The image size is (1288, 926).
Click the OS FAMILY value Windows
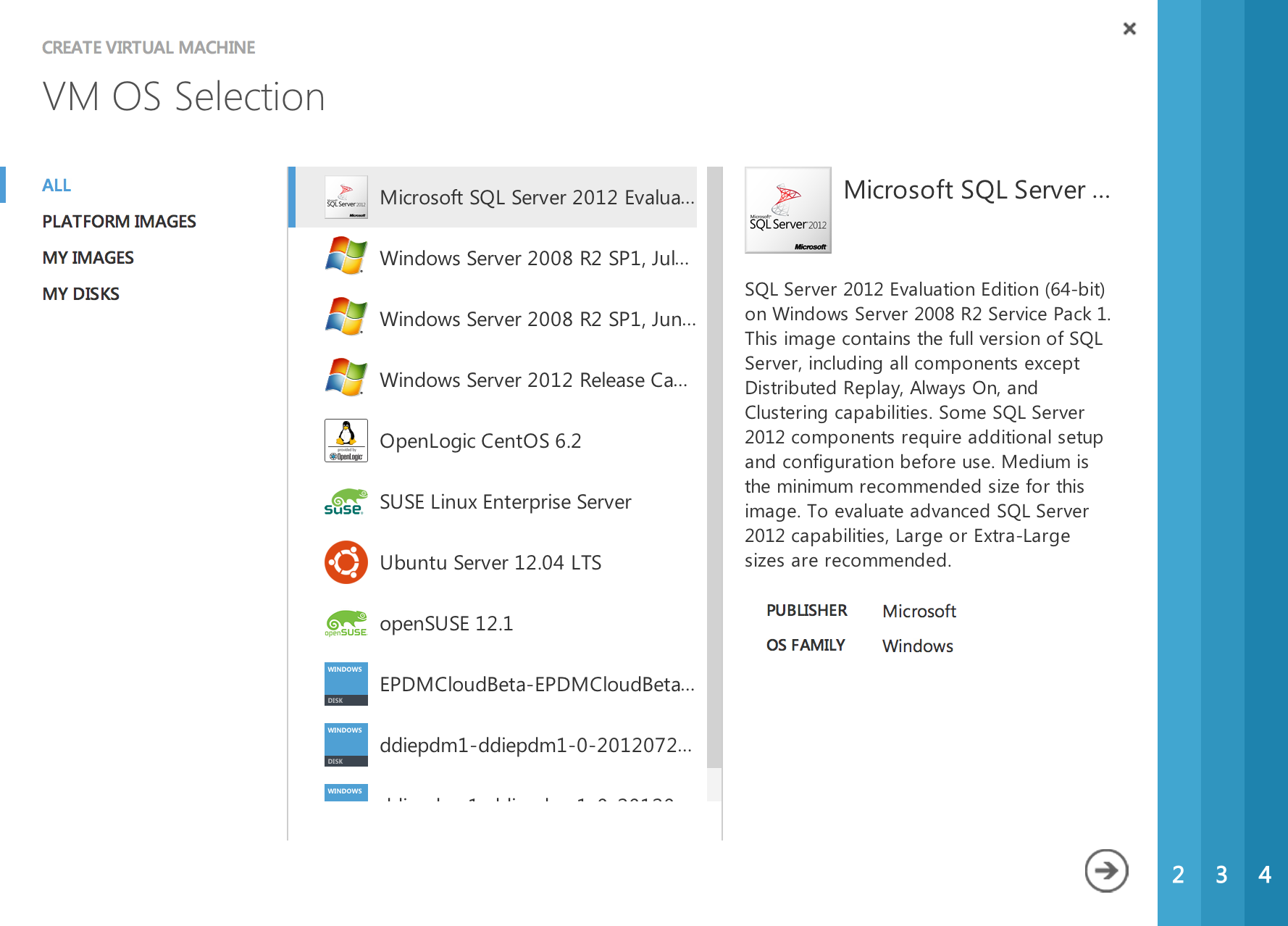[x=918, y=646]
